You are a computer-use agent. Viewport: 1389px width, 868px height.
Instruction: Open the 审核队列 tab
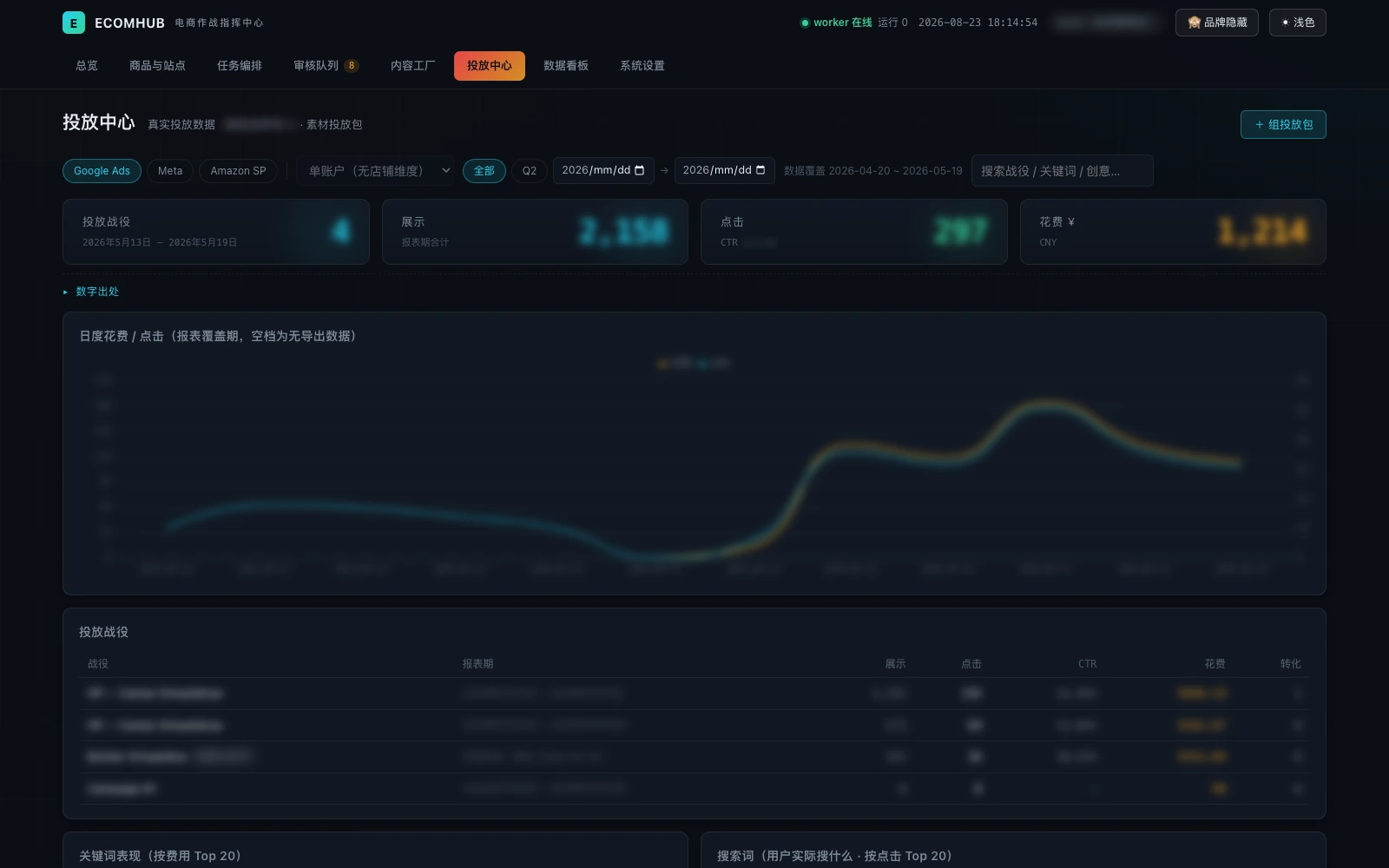tap(326, 66)
